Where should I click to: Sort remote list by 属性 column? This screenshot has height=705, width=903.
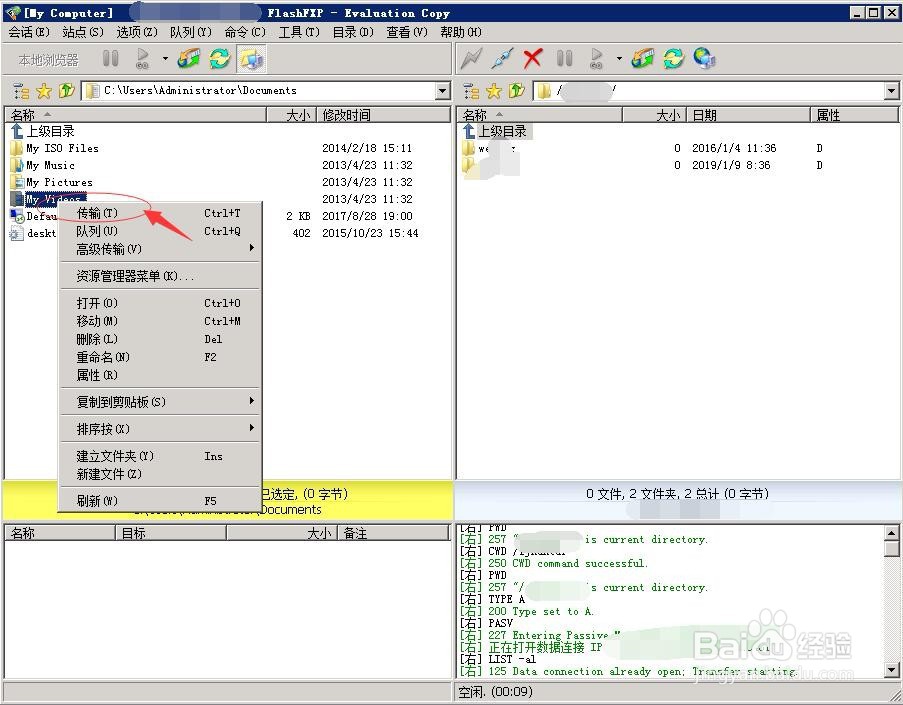tap(854, 115)
